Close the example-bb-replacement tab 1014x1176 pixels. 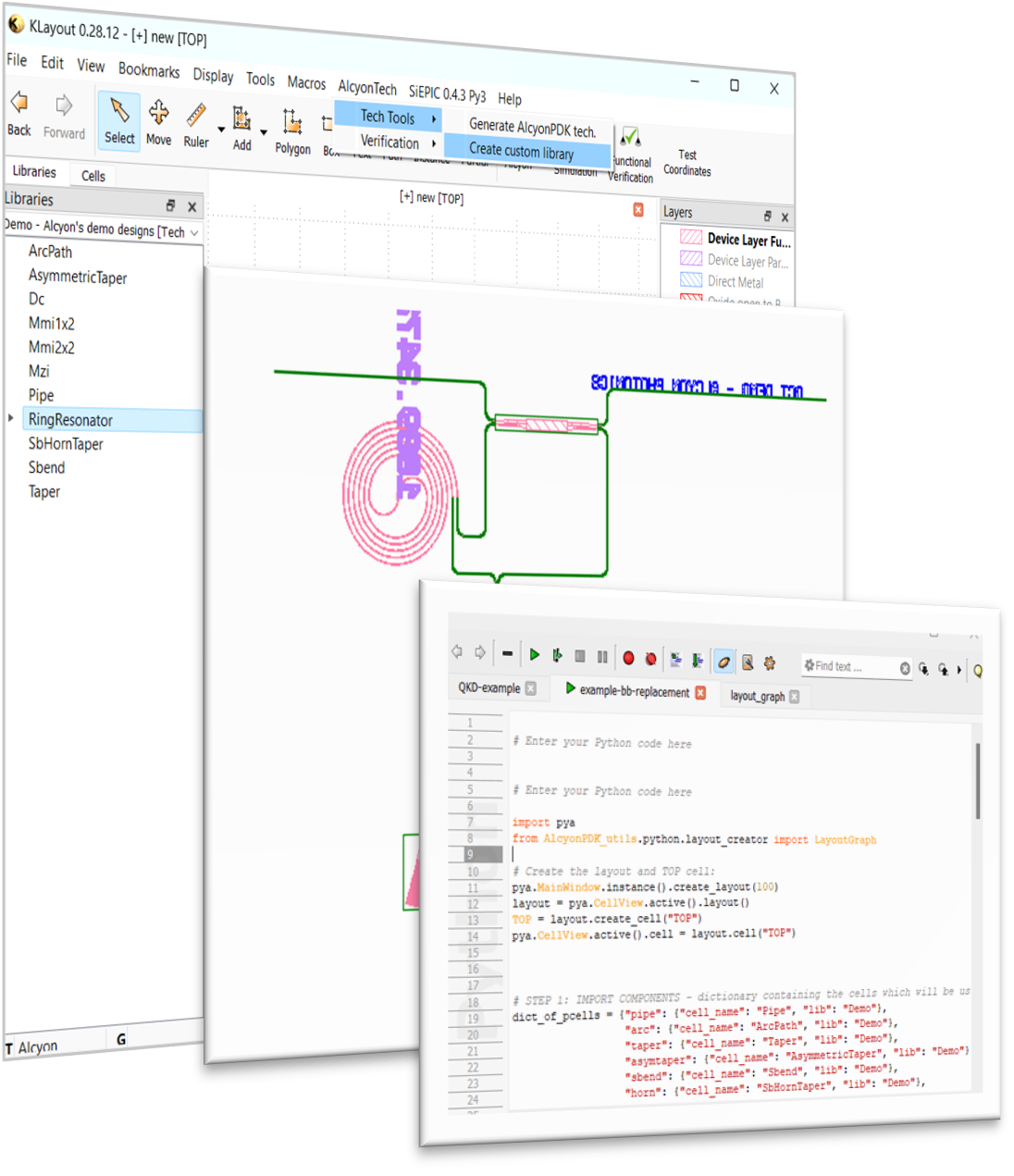pyautogui.click(x=700, y=692)
